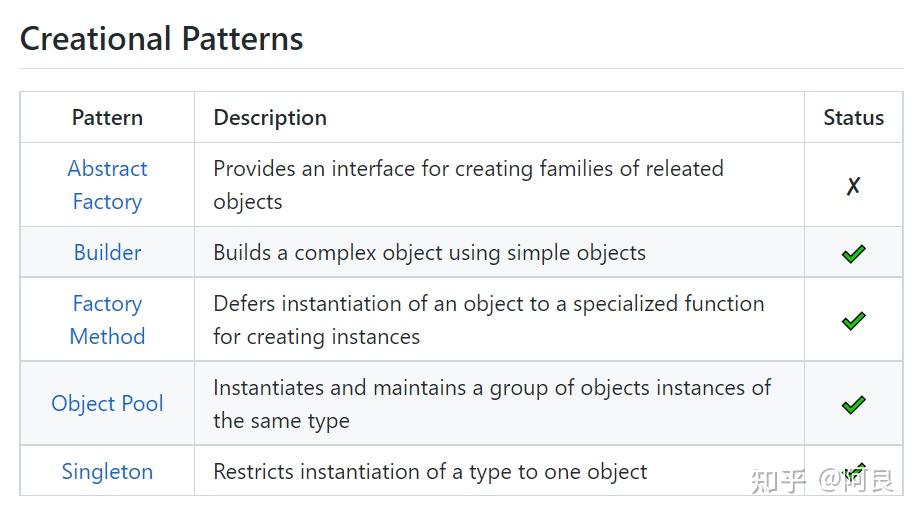
Task: Open the Object Pool link
Action: pos(108,404)
